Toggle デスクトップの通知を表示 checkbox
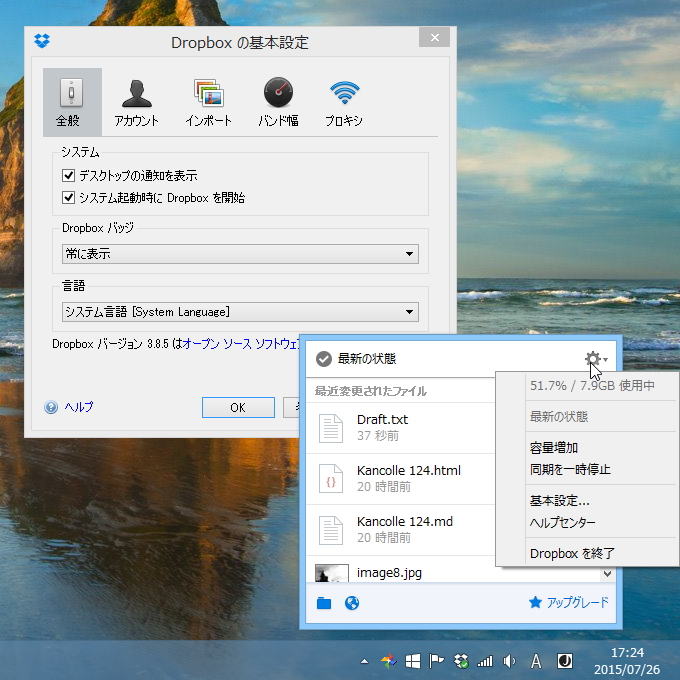 [69, 175]
